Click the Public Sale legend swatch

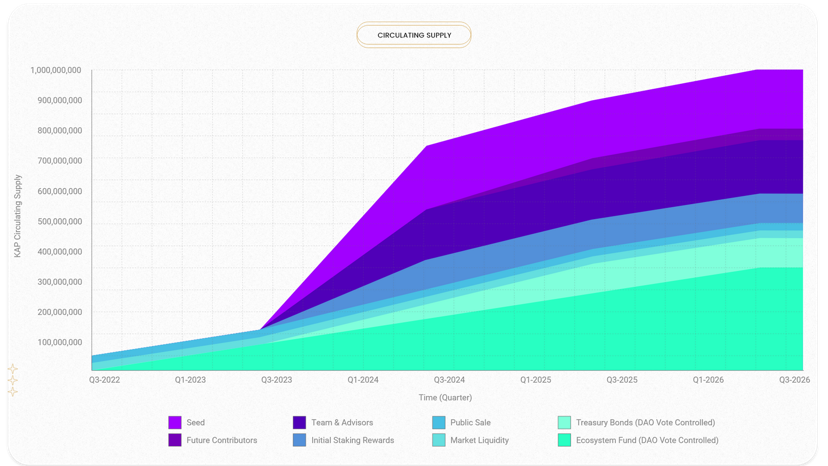click(x=439, y=422)
